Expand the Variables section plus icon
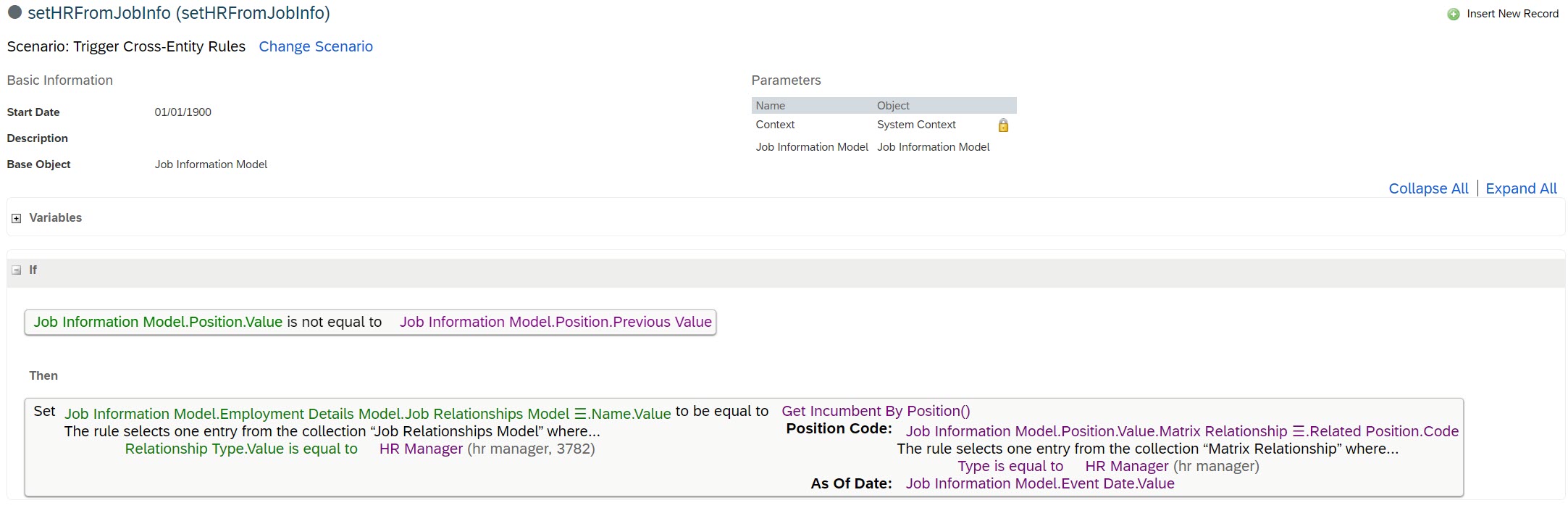The height and width of the screenshot is (516, 1568). pyautogui.click(x=16, y=218)
